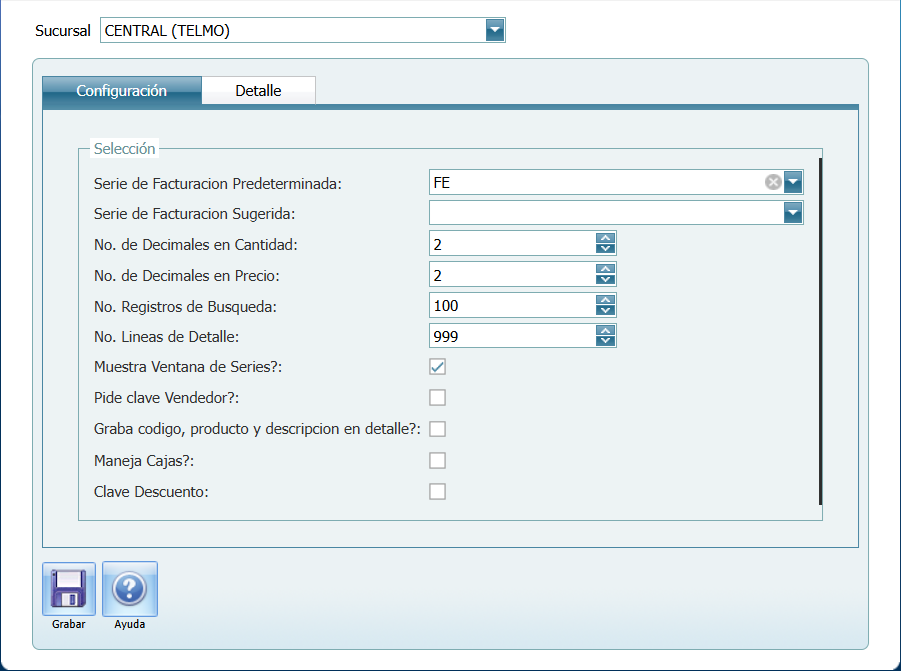Click the Ayuda help icon
Viewport: 901px width, 671px height.
click(129, 589)
